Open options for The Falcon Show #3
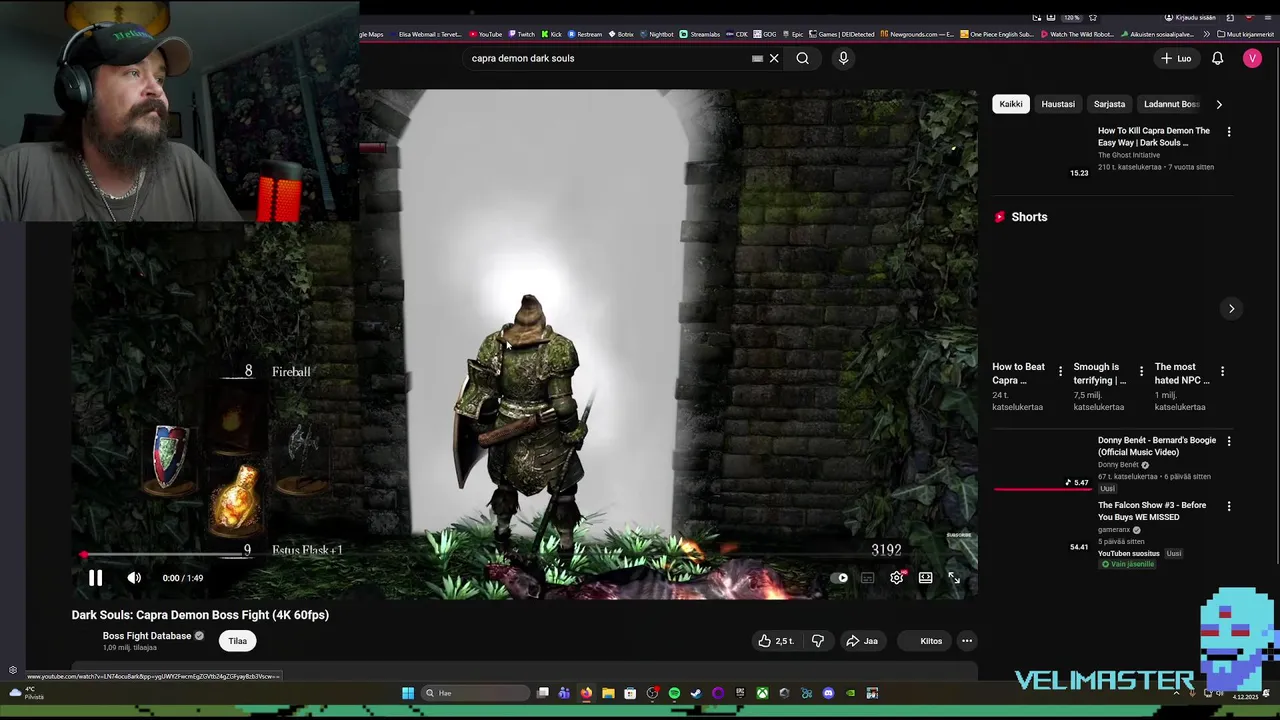Screen dimensions: 1280x720 point(1229,506)
